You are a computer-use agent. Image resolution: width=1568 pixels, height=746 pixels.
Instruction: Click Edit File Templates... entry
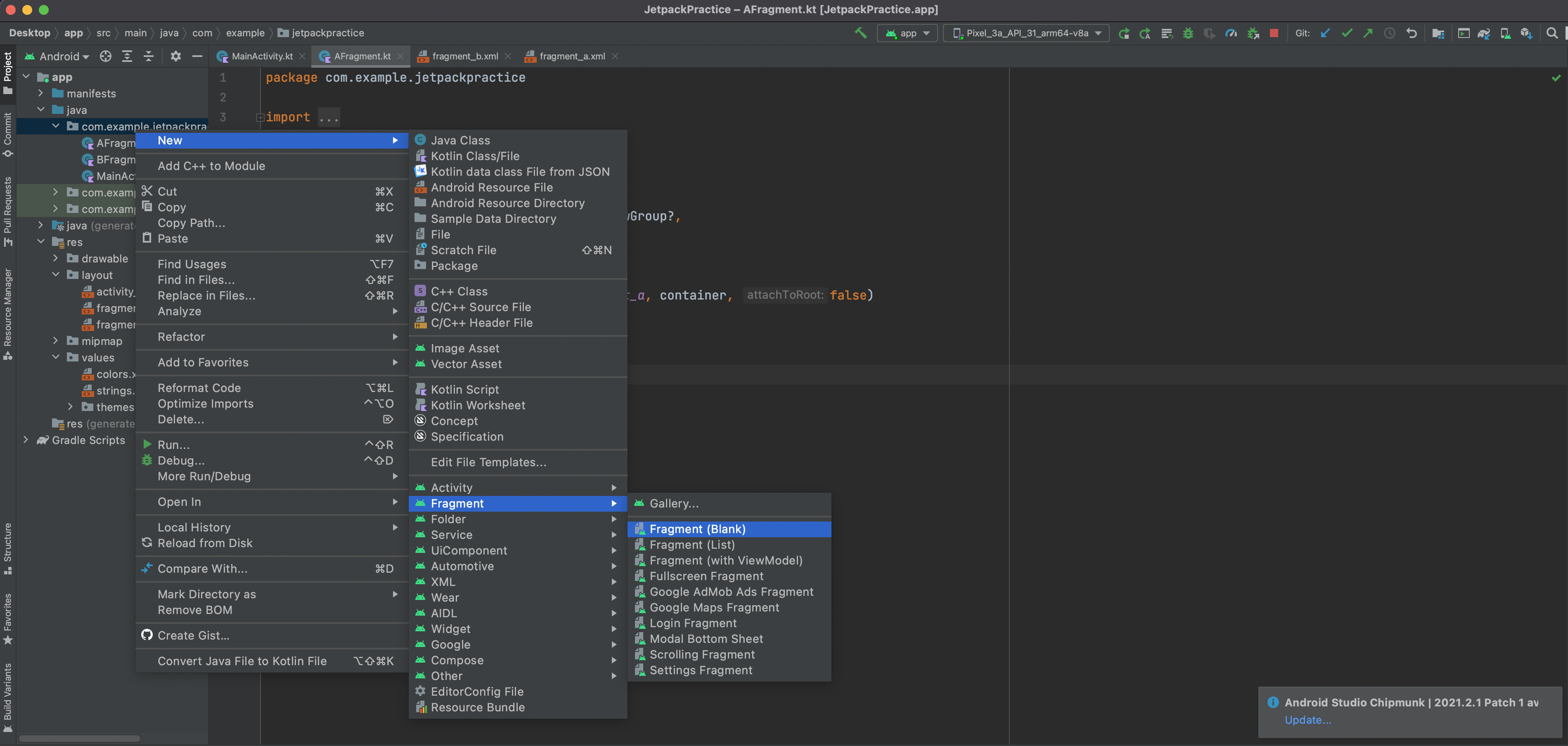click(x=488, y=462)
